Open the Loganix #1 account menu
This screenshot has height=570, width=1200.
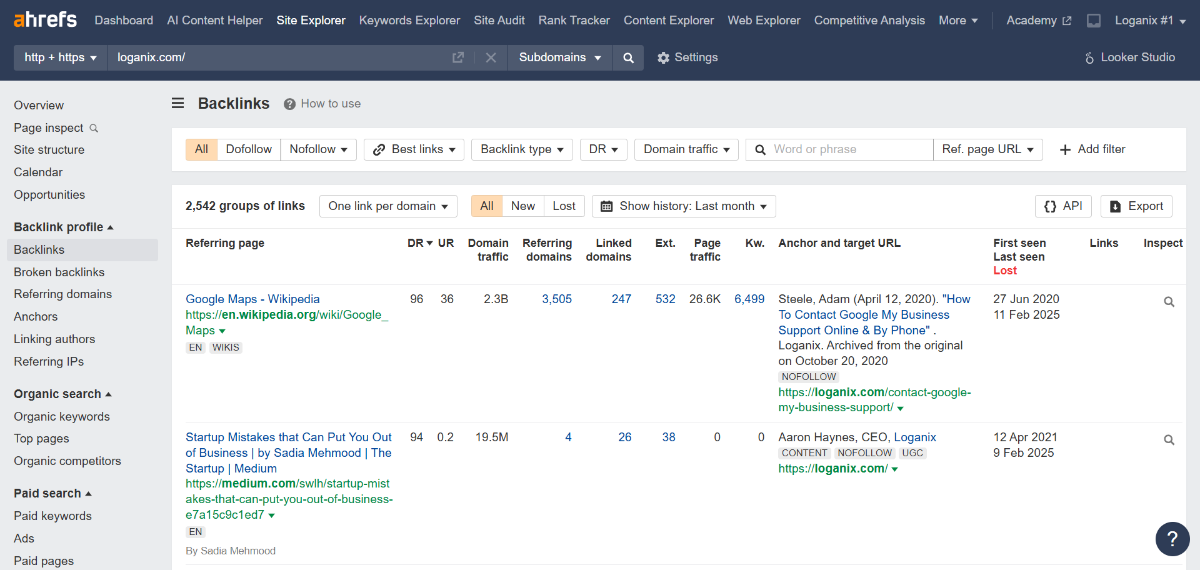coord(1151,21)
